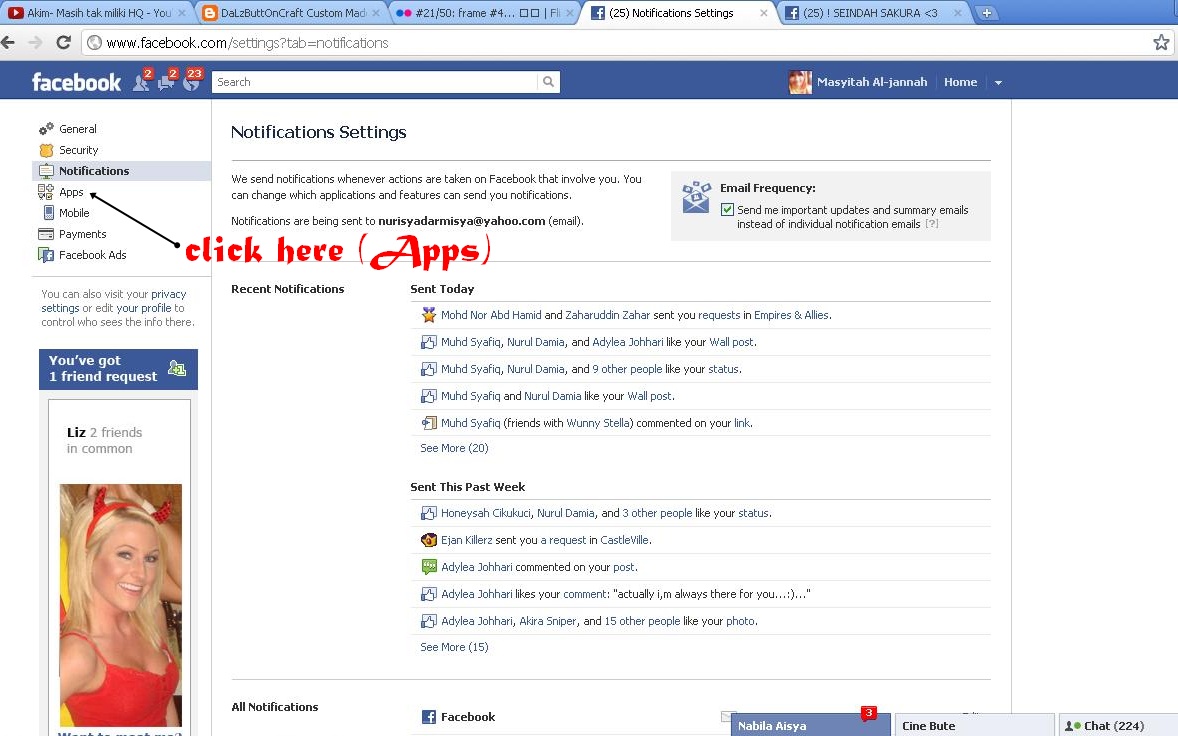
Task: Select Apps in settings sidebar
Action: pyautogui.click(x=71, y=192)
